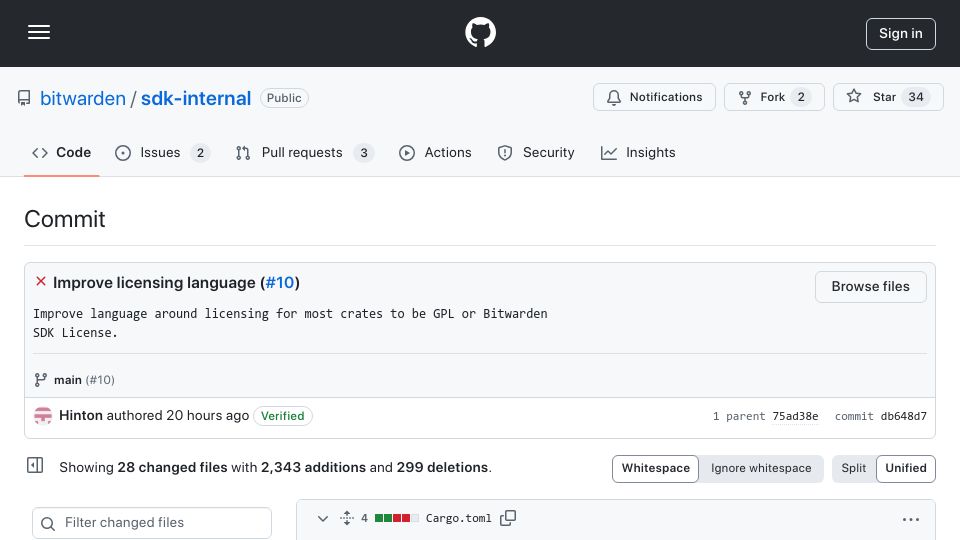Select the Whitespace option
Screen dimensions: 960x540
pyautogui.click(x=655, y=468)
